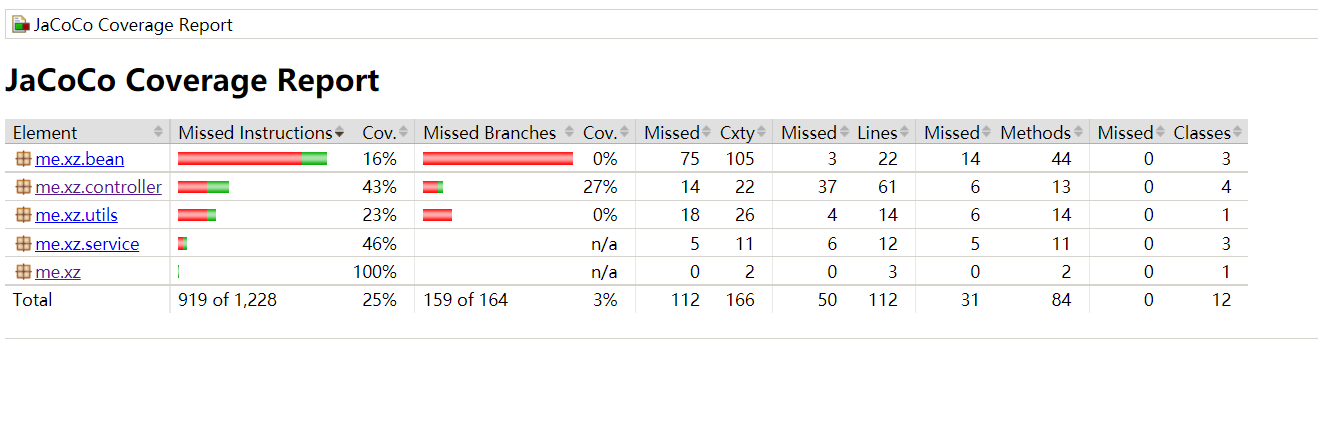Click package icon beside me.xz.utils
Screen dimensions: 1318x429
pyautogui.click(x=23, y=215)
